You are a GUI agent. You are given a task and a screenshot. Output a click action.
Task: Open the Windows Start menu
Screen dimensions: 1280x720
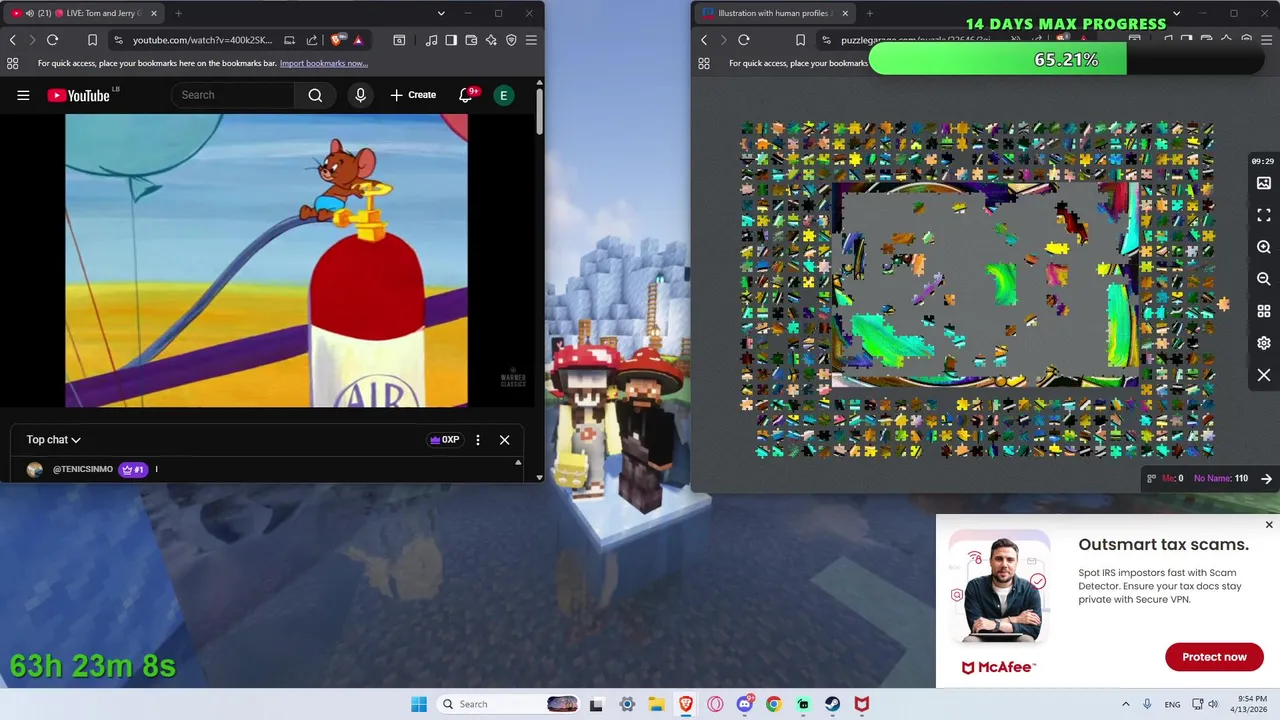[419, 704]
